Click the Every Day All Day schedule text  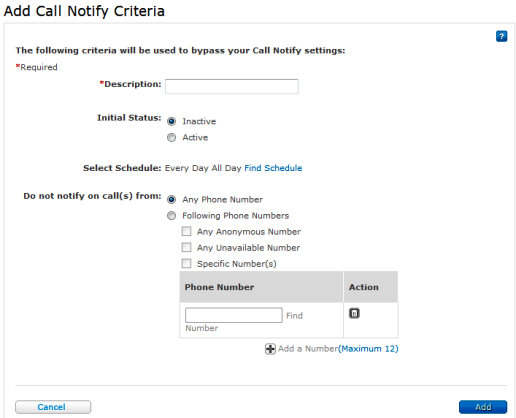[x=203, y=168]
